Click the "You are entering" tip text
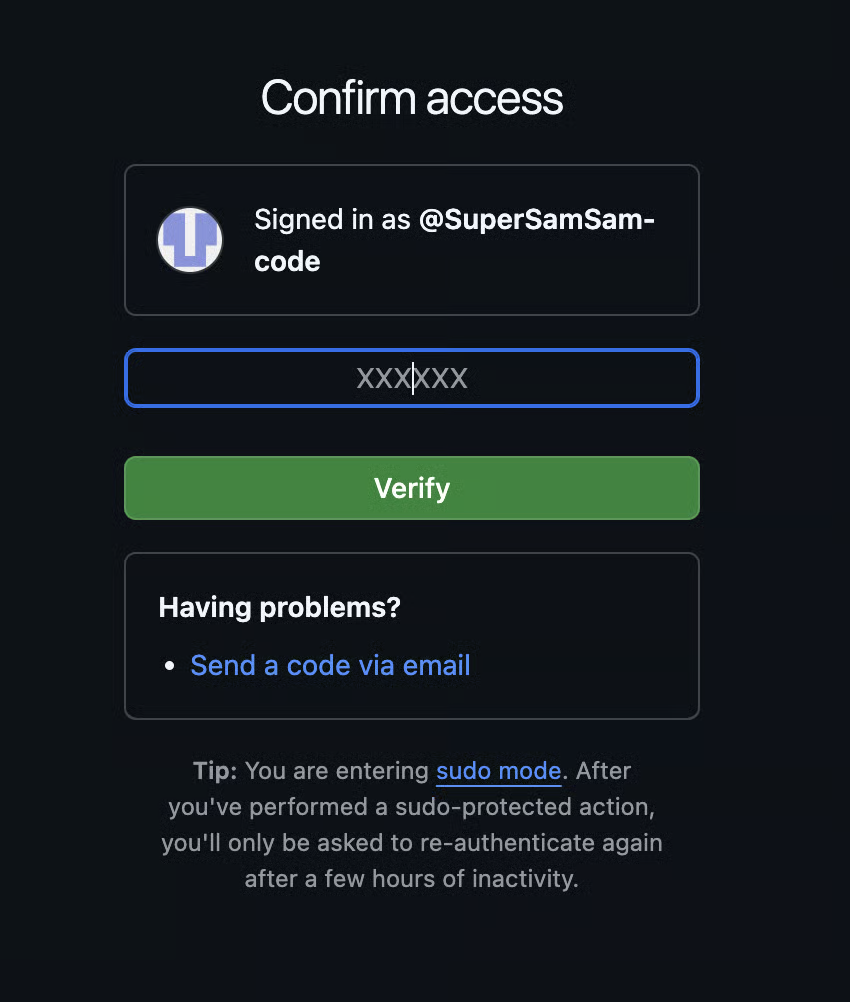Image resolution: width=850 pixels, height=1002 pixels. (338, 771)
